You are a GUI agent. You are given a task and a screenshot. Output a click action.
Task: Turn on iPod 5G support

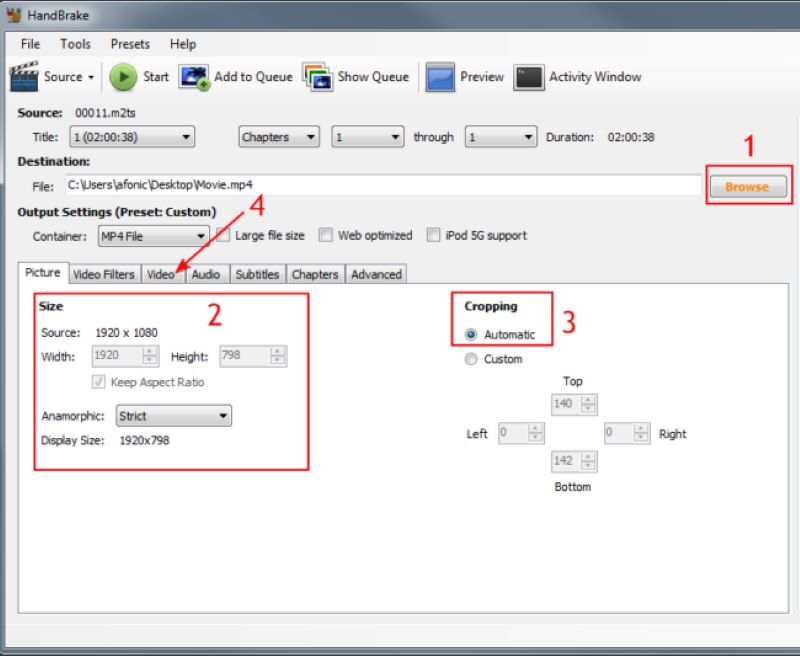433,235
